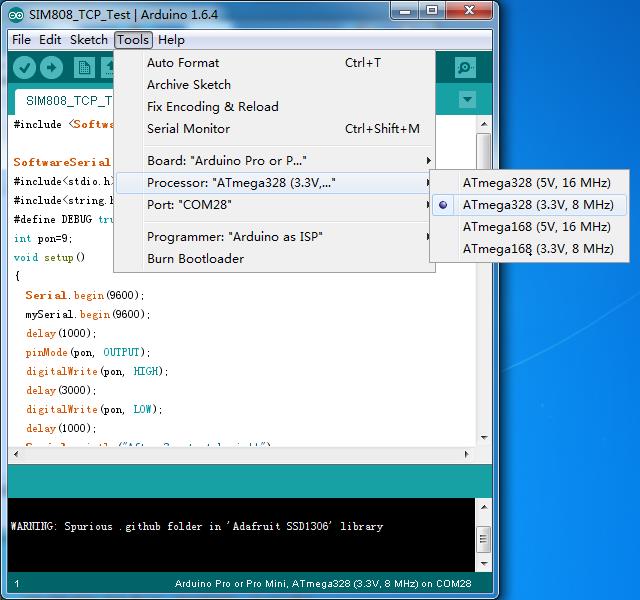This screenshot has width=640, height=600.
Task: Click the Arduino infinity logo in title bar
Action: [x=16, y=15]
